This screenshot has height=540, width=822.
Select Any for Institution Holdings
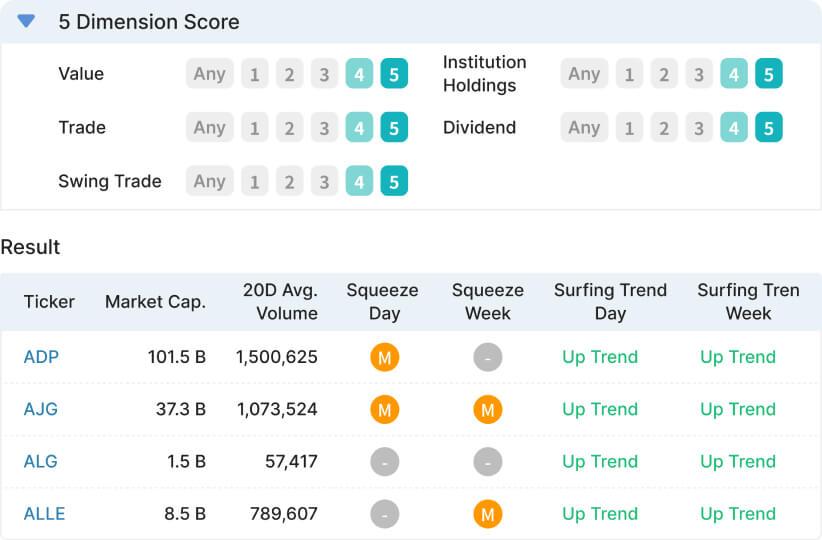click(584, 74)
